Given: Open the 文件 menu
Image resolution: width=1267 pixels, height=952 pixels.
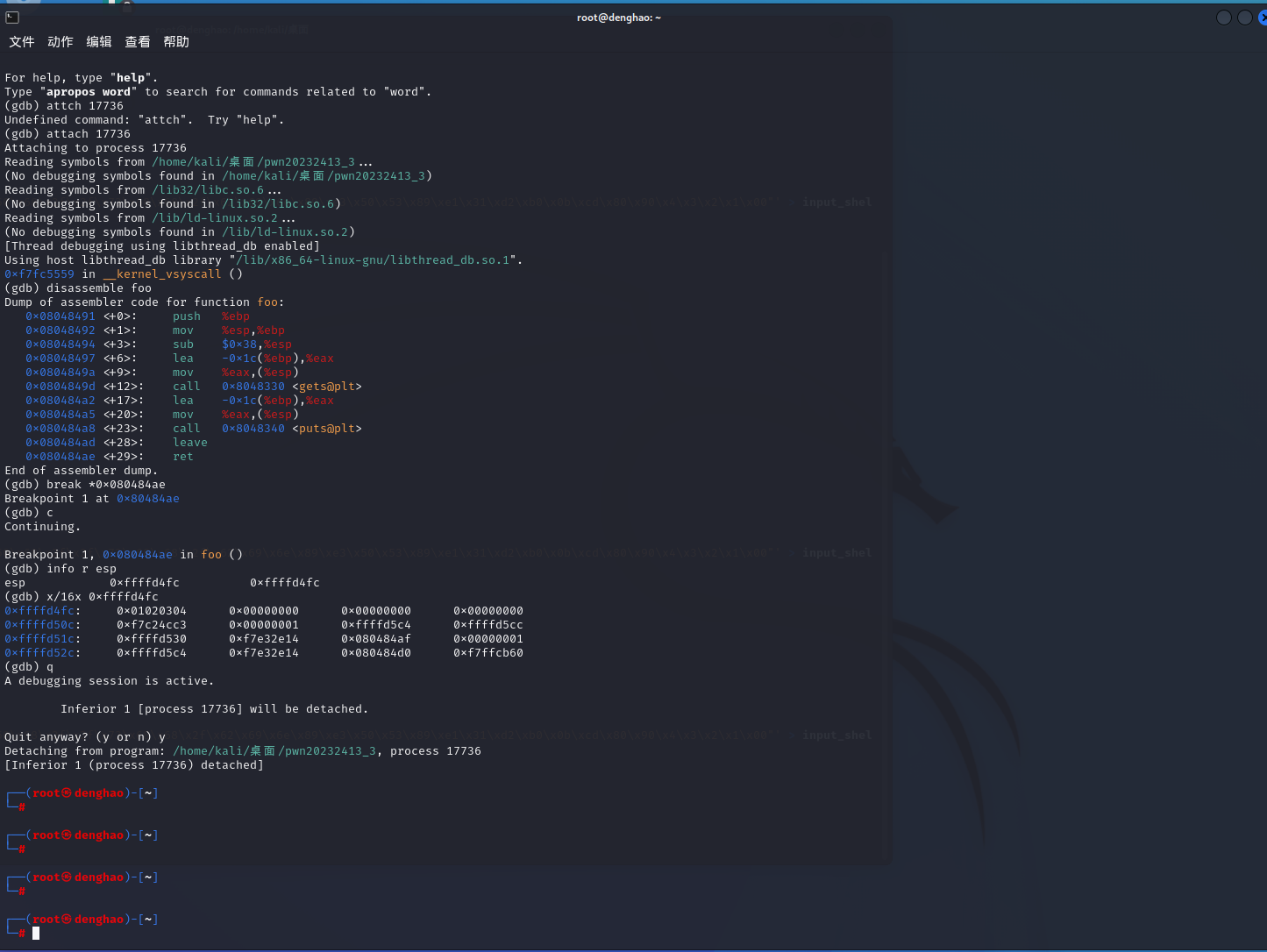Looking at the screenshot, I should pyautogui.click(x=22, y=42).
